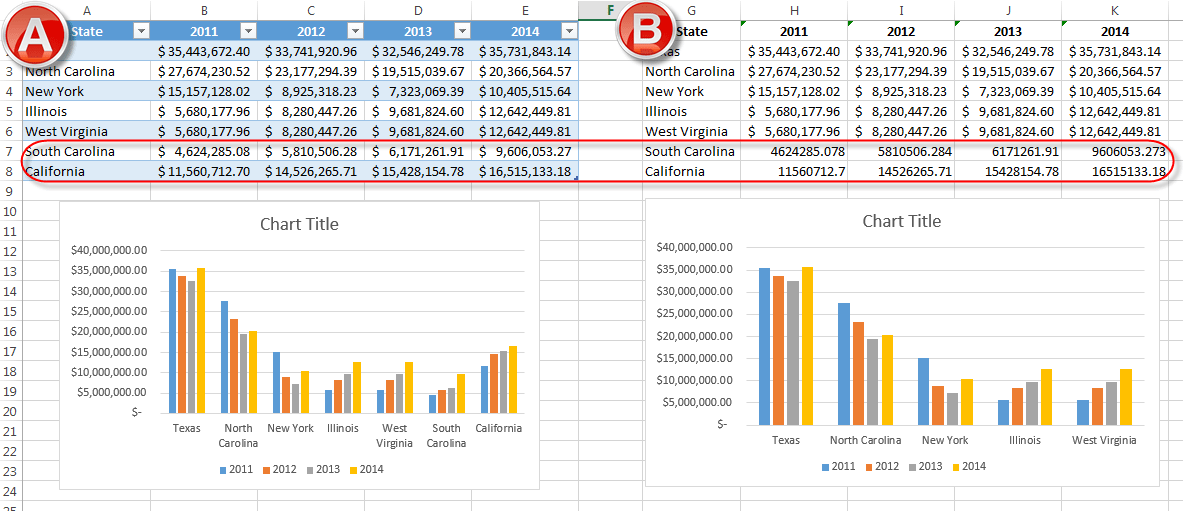Click 2012 legend entry in right chart
Image resolution: width=1183 pixels, height=511 pixels.
click(x=881, y=466)
